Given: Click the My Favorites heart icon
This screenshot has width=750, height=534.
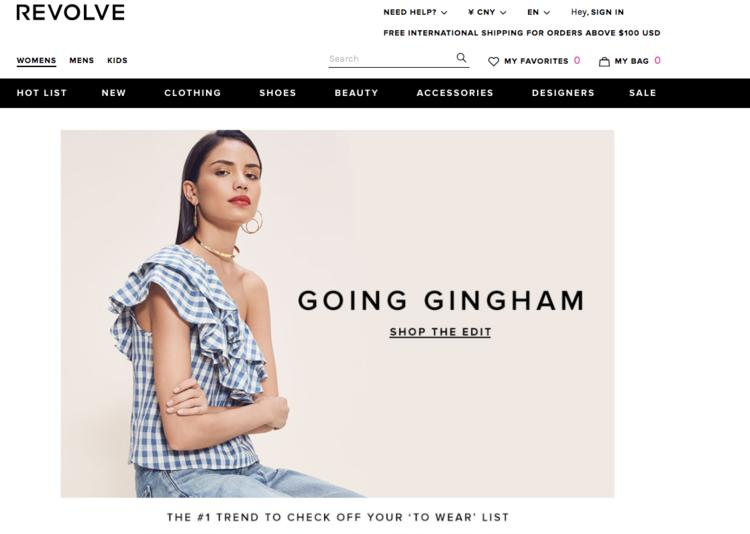Looking at the screenshot, I should coord(494,61).
